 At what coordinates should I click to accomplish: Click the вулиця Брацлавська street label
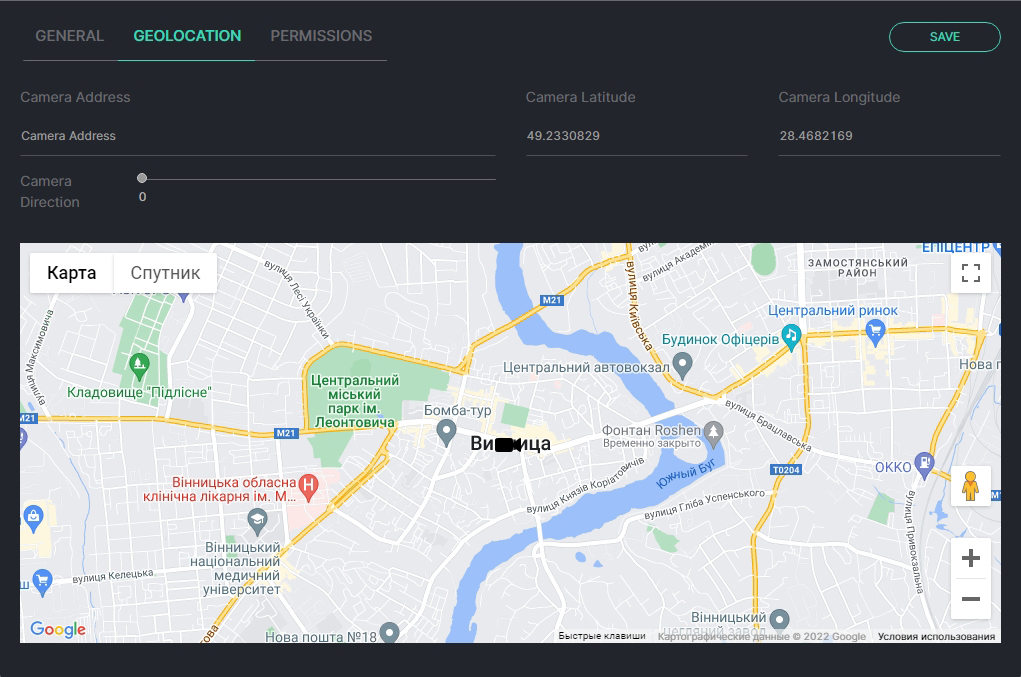(x=768, y=426)
